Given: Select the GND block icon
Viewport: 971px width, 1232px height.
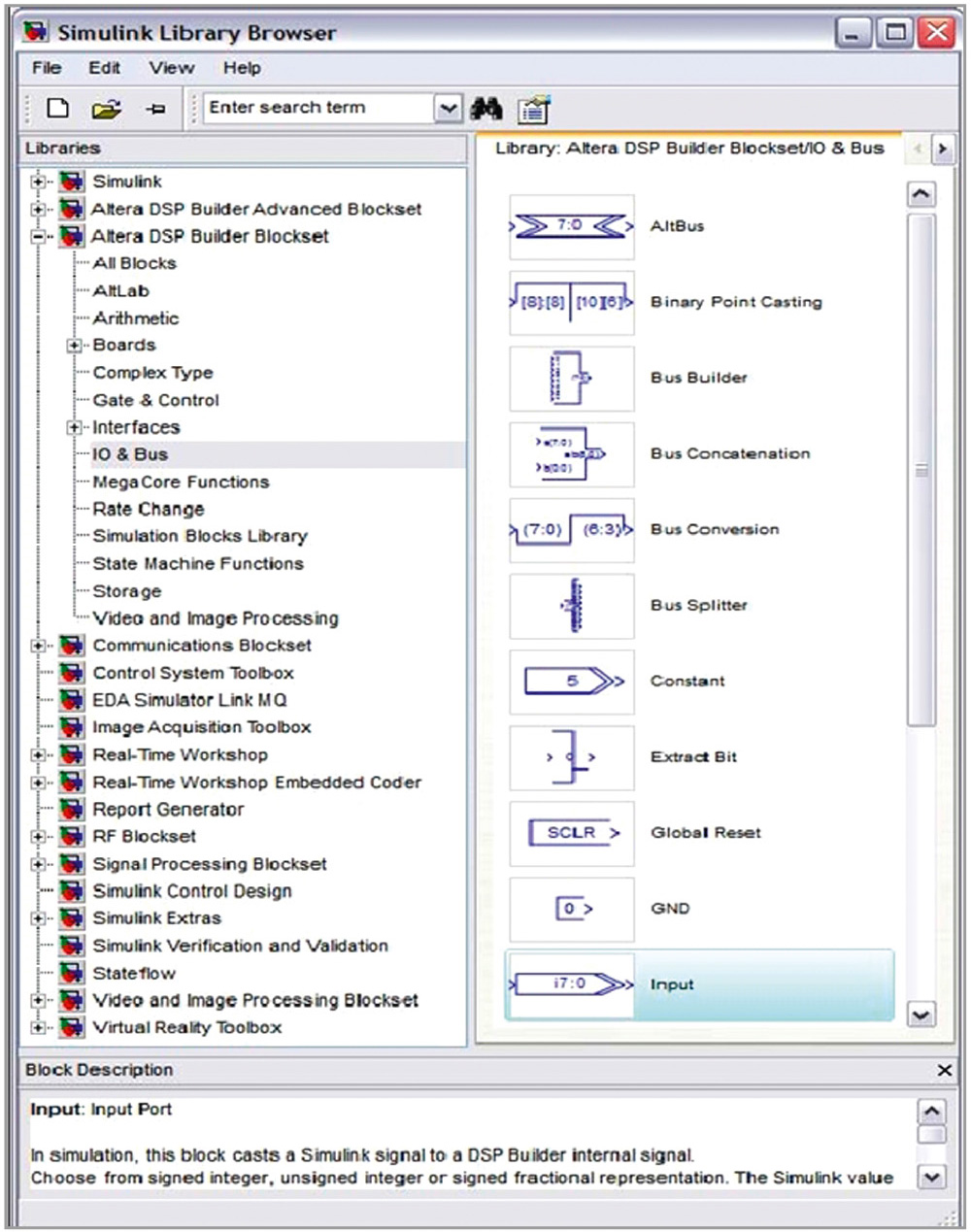Looking at the screenshot, I should coord(572,908).
